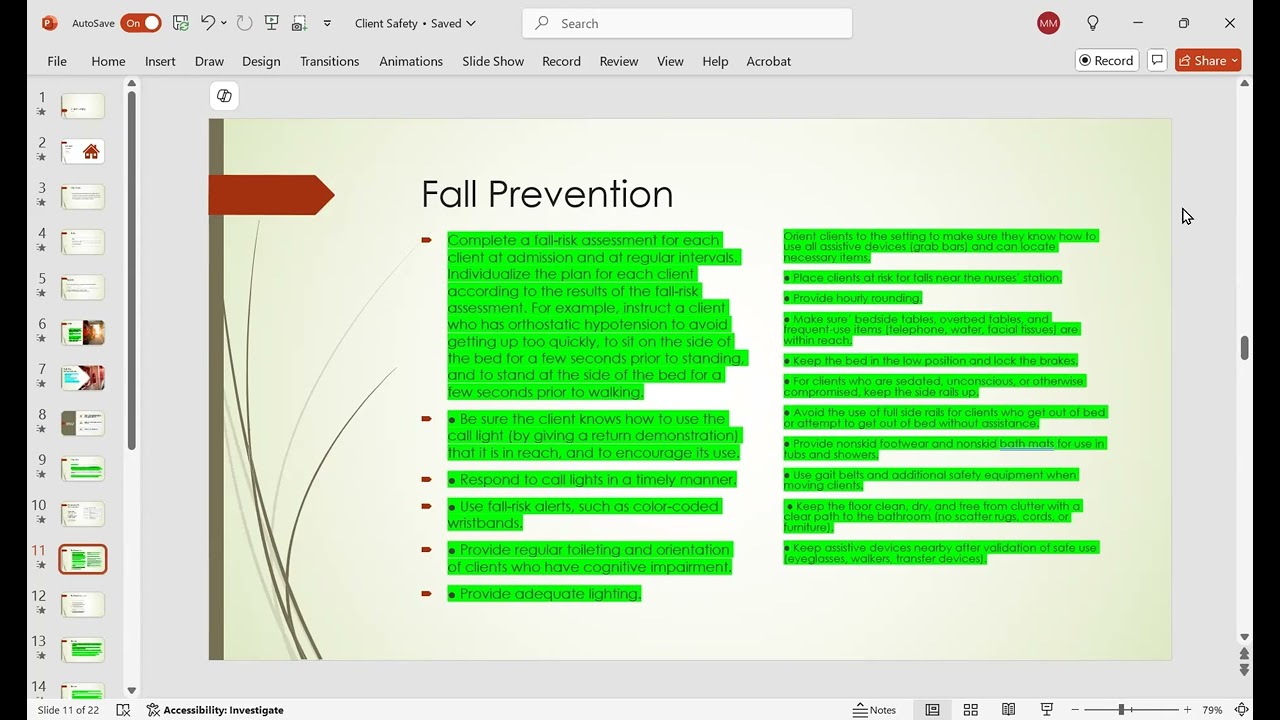Open the File menu
The width and height of the screenshot is (1280, 720).
click(x=57, y=61)
